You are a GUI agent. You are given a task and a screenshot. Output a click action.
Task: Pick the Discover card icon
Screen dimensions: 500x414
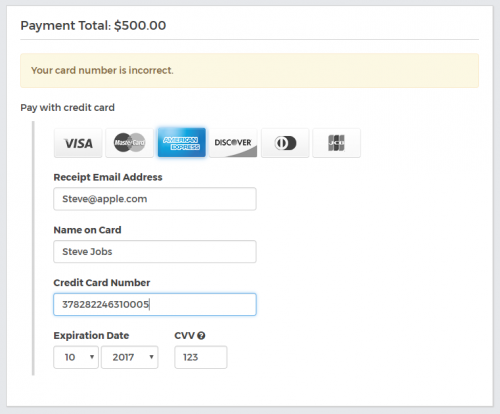[x=233, y=143]
